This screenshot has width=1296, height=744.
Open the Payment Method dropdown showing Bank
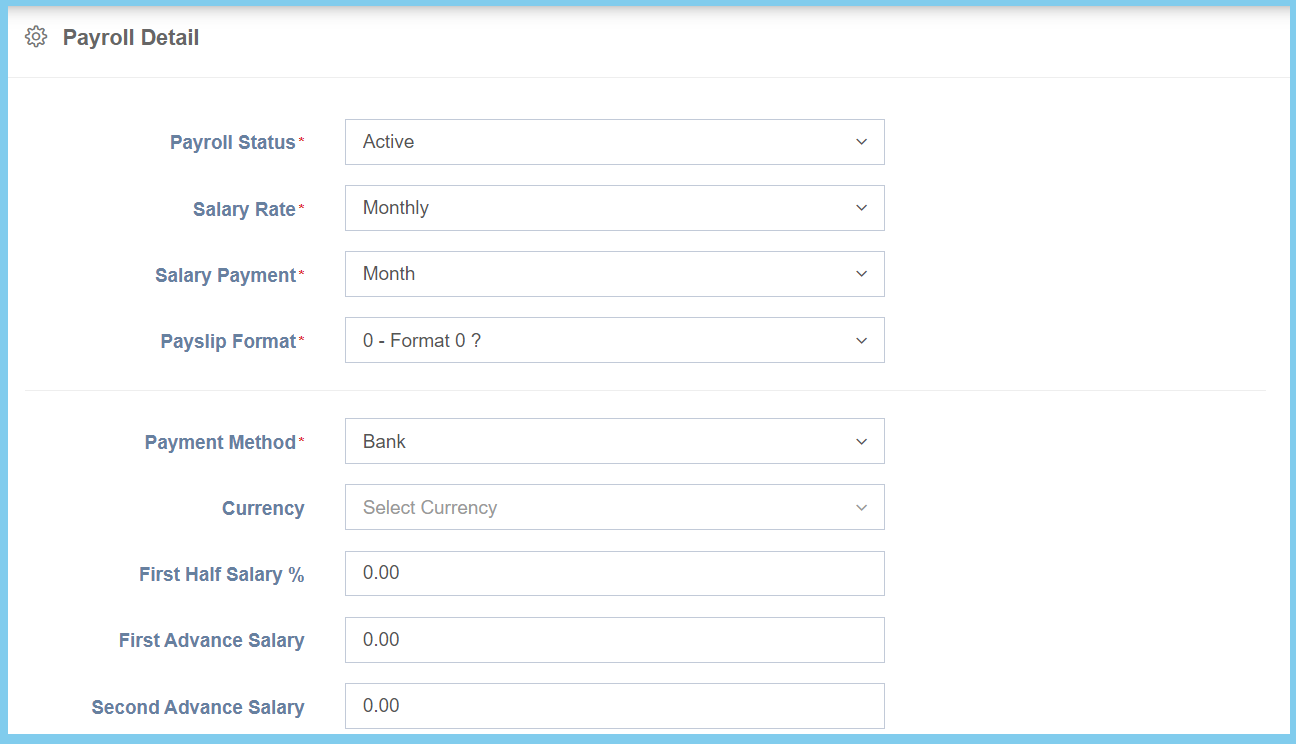[x=614, y=441]
